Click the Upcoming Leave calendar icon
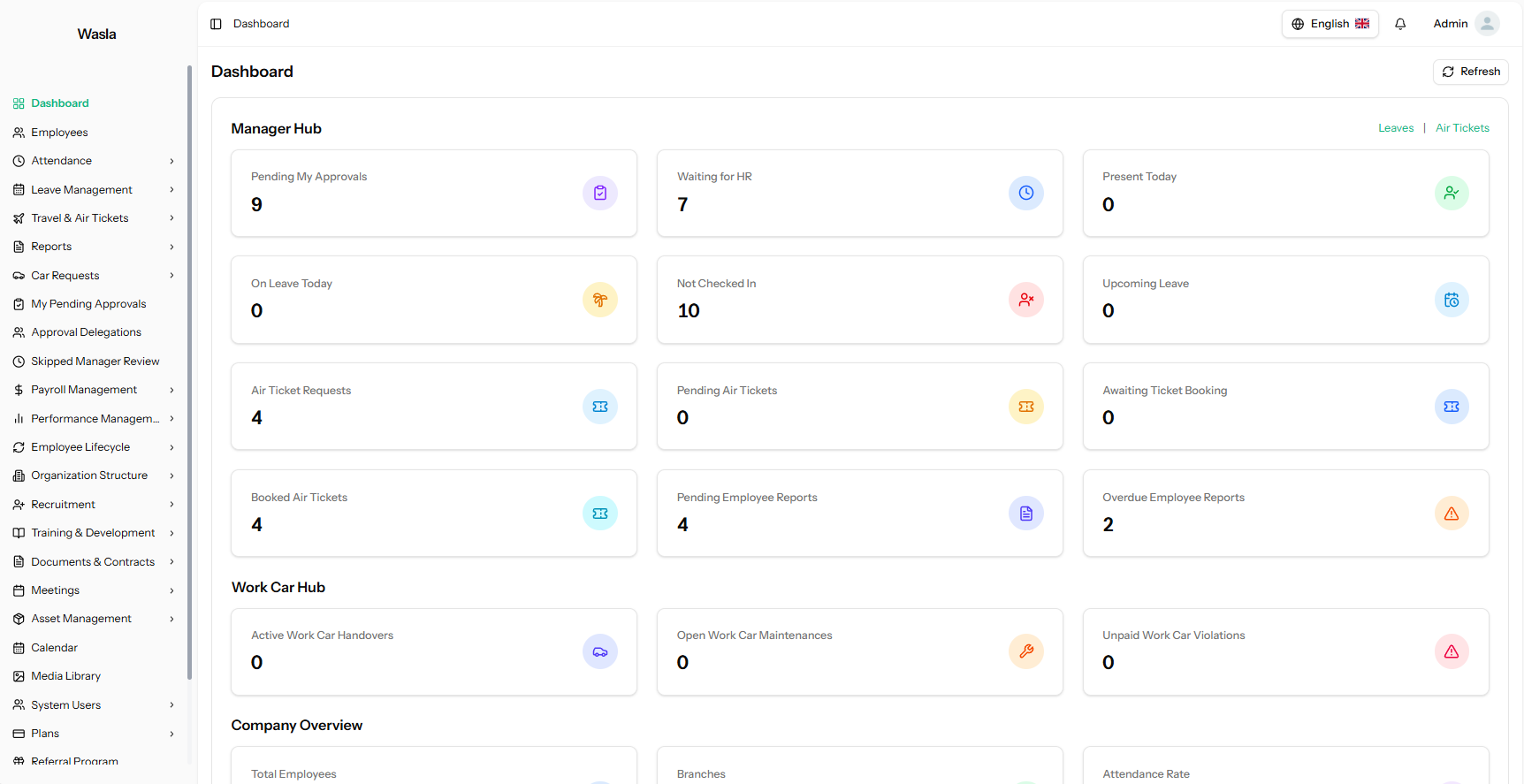This screenshot has width=1524, height=784. (1452, 300)
